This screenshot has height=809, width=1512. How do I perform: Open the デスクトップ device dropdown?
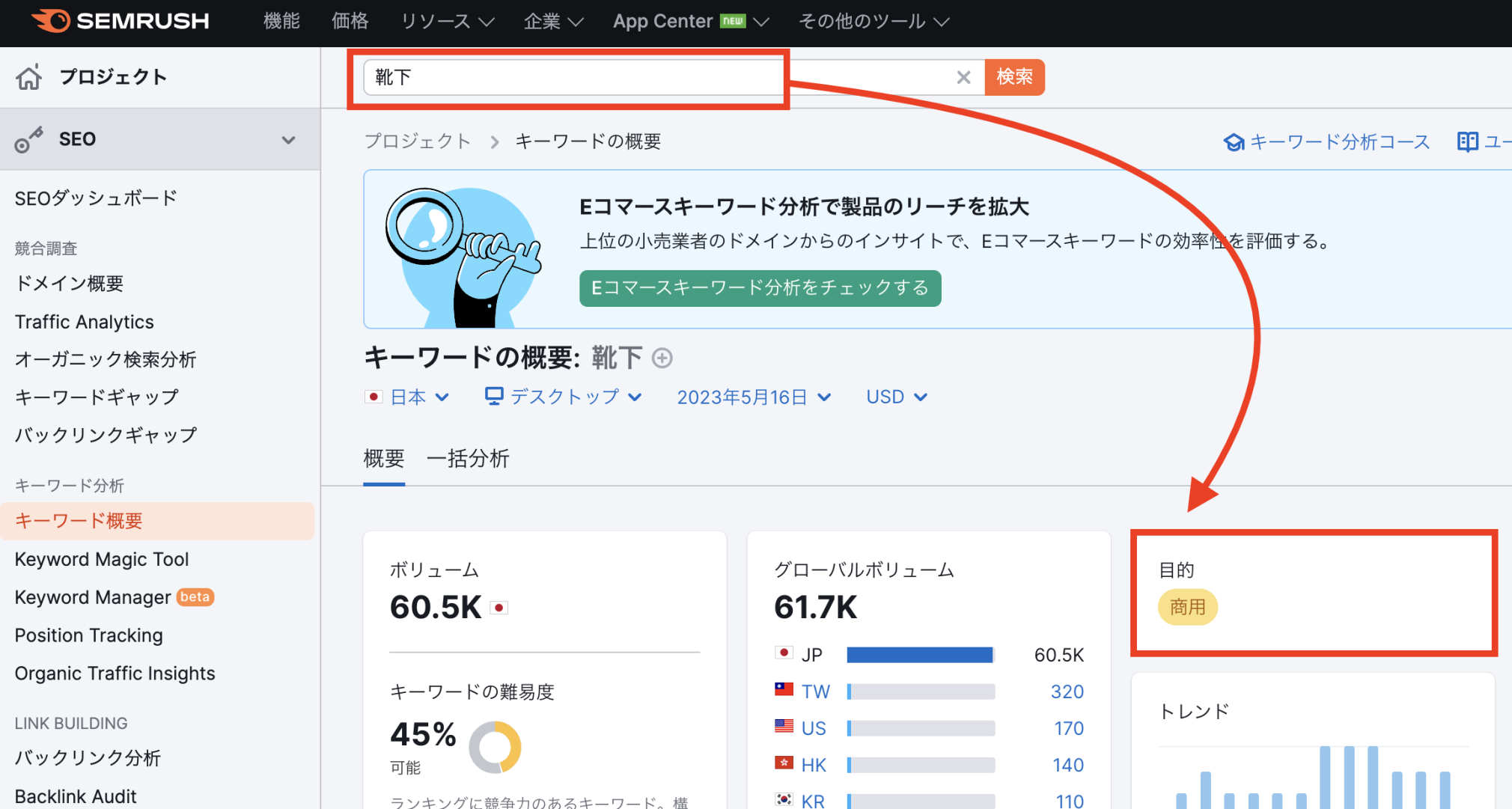click(x=563, y=397)
